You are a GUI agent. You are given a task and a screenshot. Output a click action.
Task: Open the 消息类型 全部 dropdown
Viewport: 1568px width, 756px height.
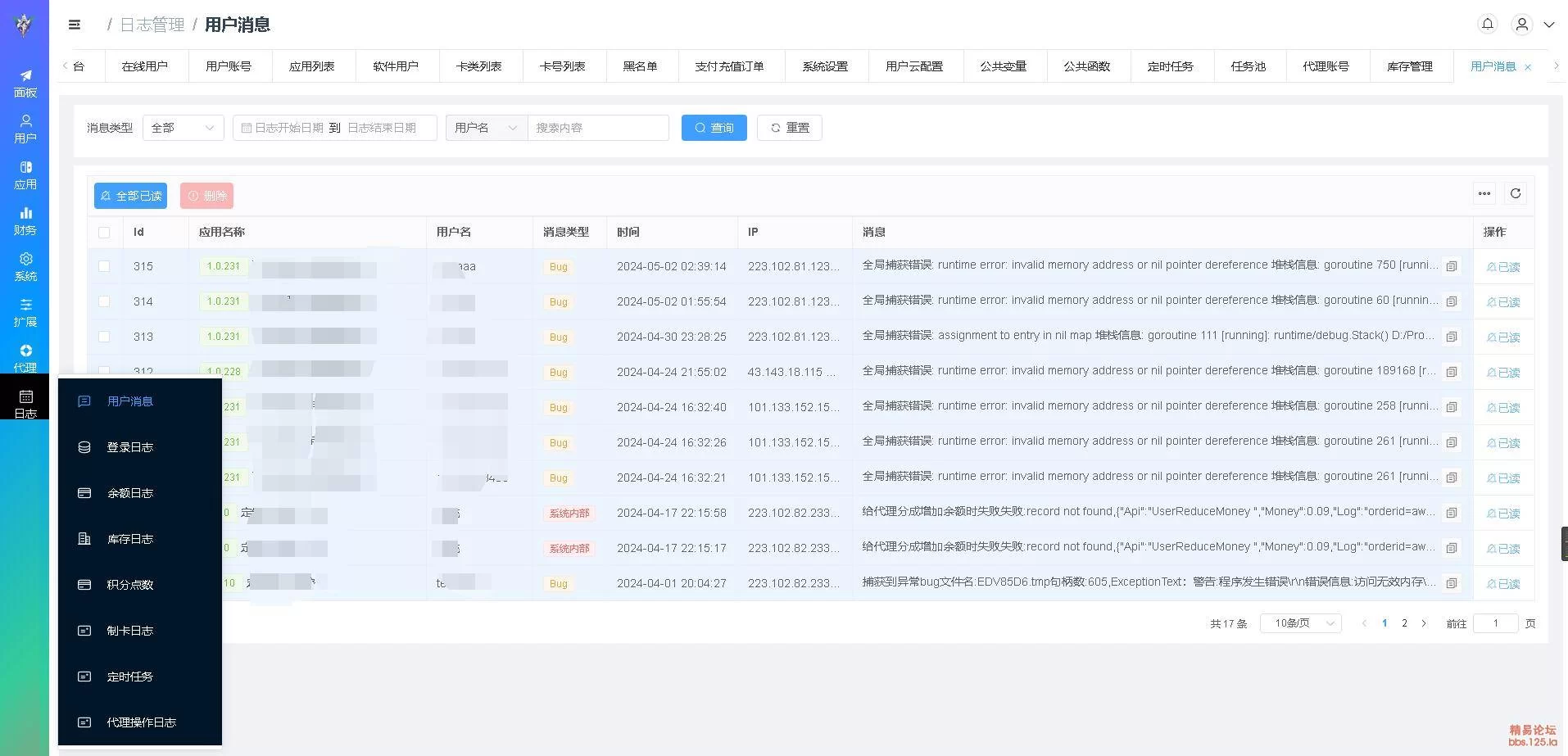point(183,128)
